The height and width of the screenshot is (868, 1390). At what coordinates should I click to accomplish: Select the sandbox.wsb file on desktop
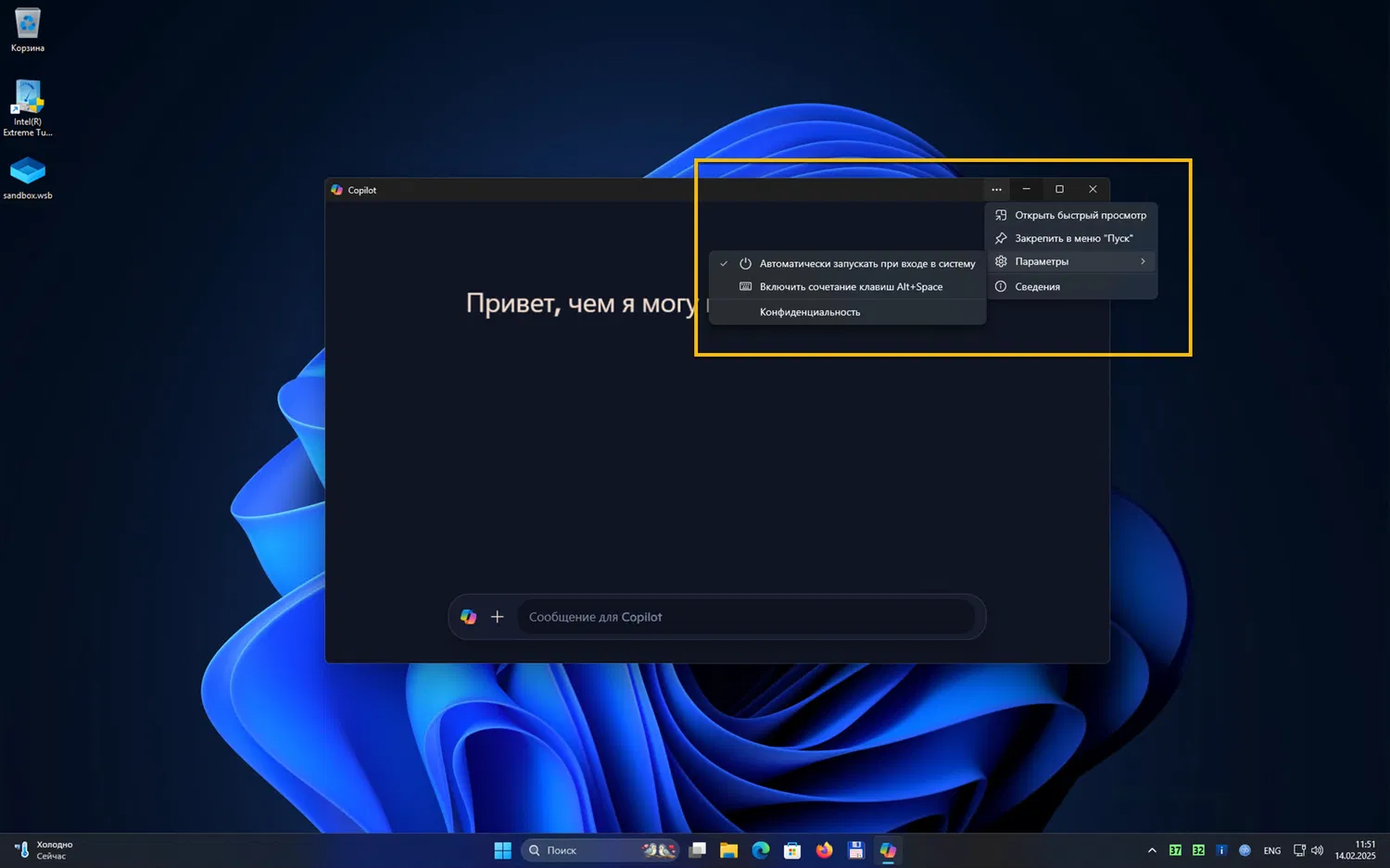tap(28, 178)
